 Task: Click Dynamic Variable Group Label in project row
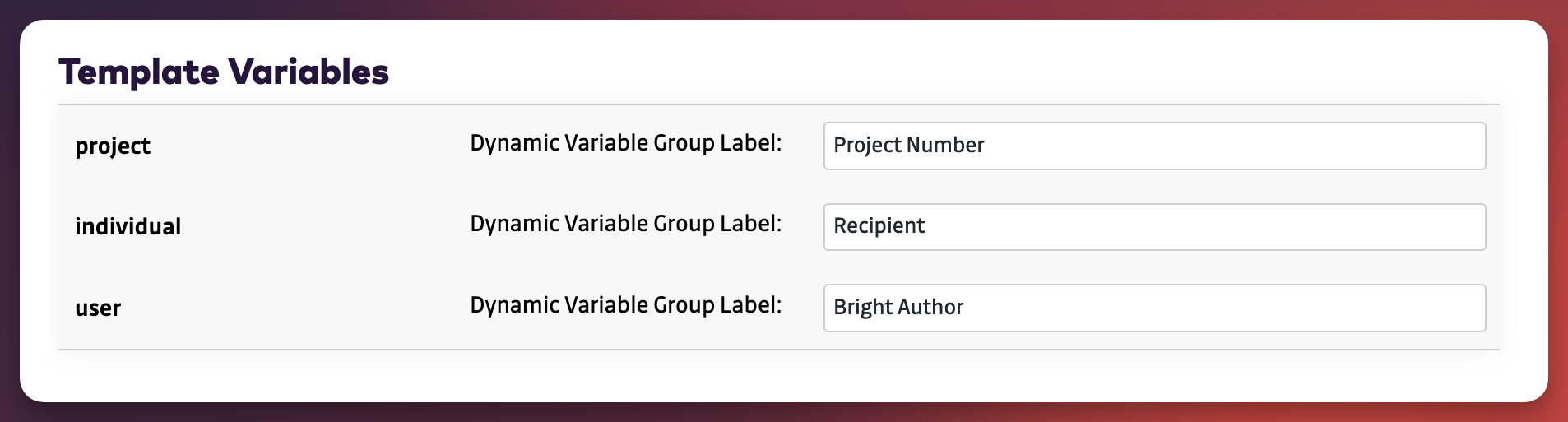pos(625,143)
